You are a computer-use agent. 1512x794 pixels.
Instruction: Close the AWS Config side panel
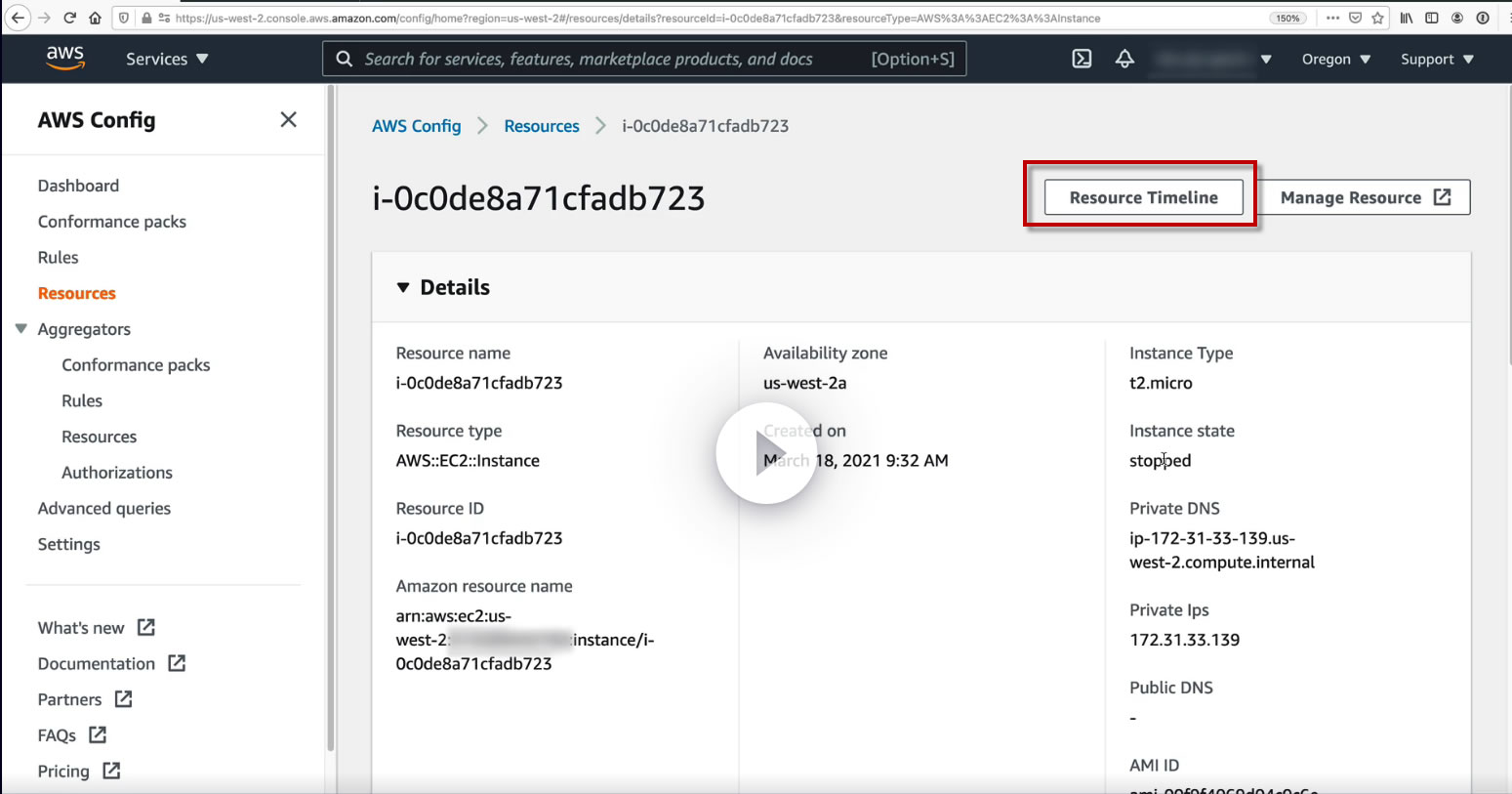288,119
